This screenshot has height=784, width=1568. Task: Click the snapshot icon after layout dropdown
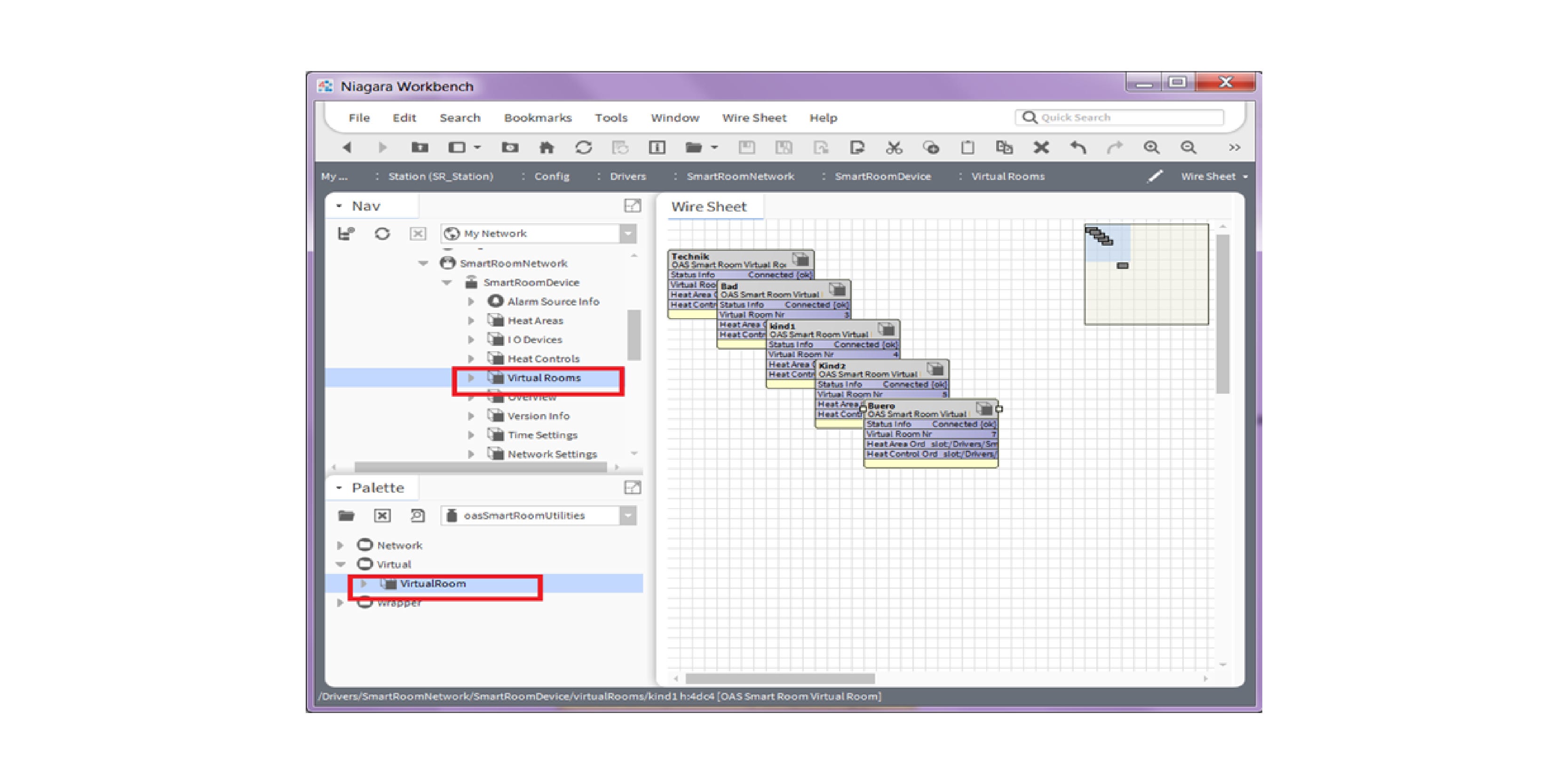pos(510,147)
